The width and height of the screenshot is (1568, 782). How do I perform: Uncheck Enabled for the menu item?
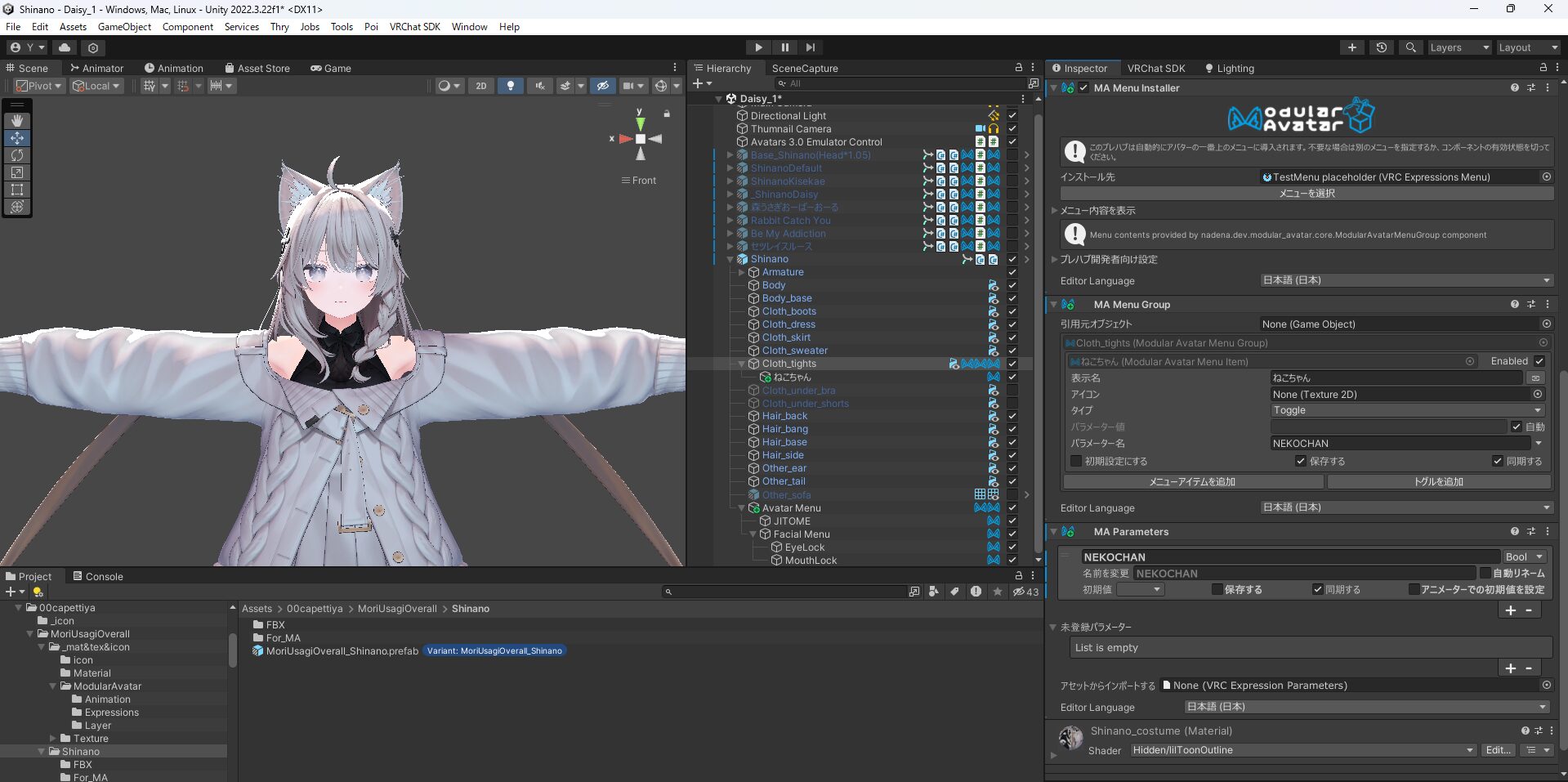1539,361
